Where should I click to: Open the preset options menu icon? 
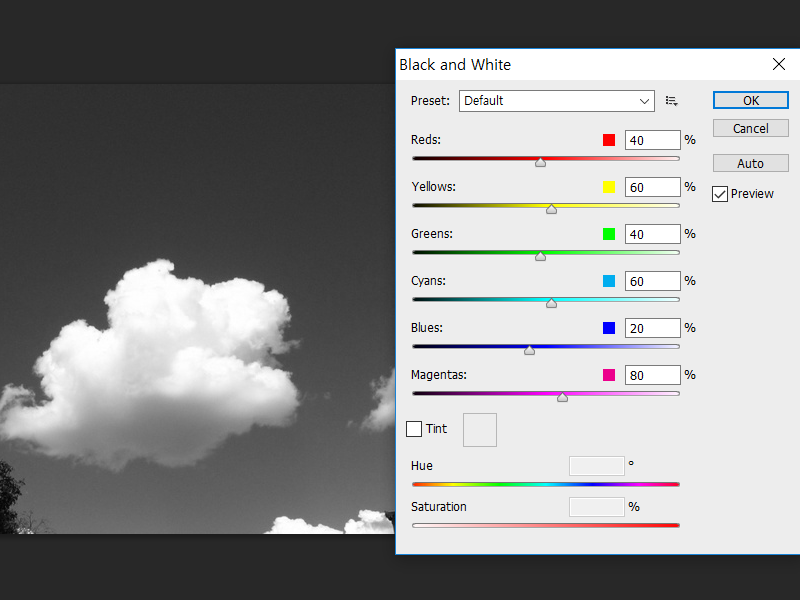(671, 101)
